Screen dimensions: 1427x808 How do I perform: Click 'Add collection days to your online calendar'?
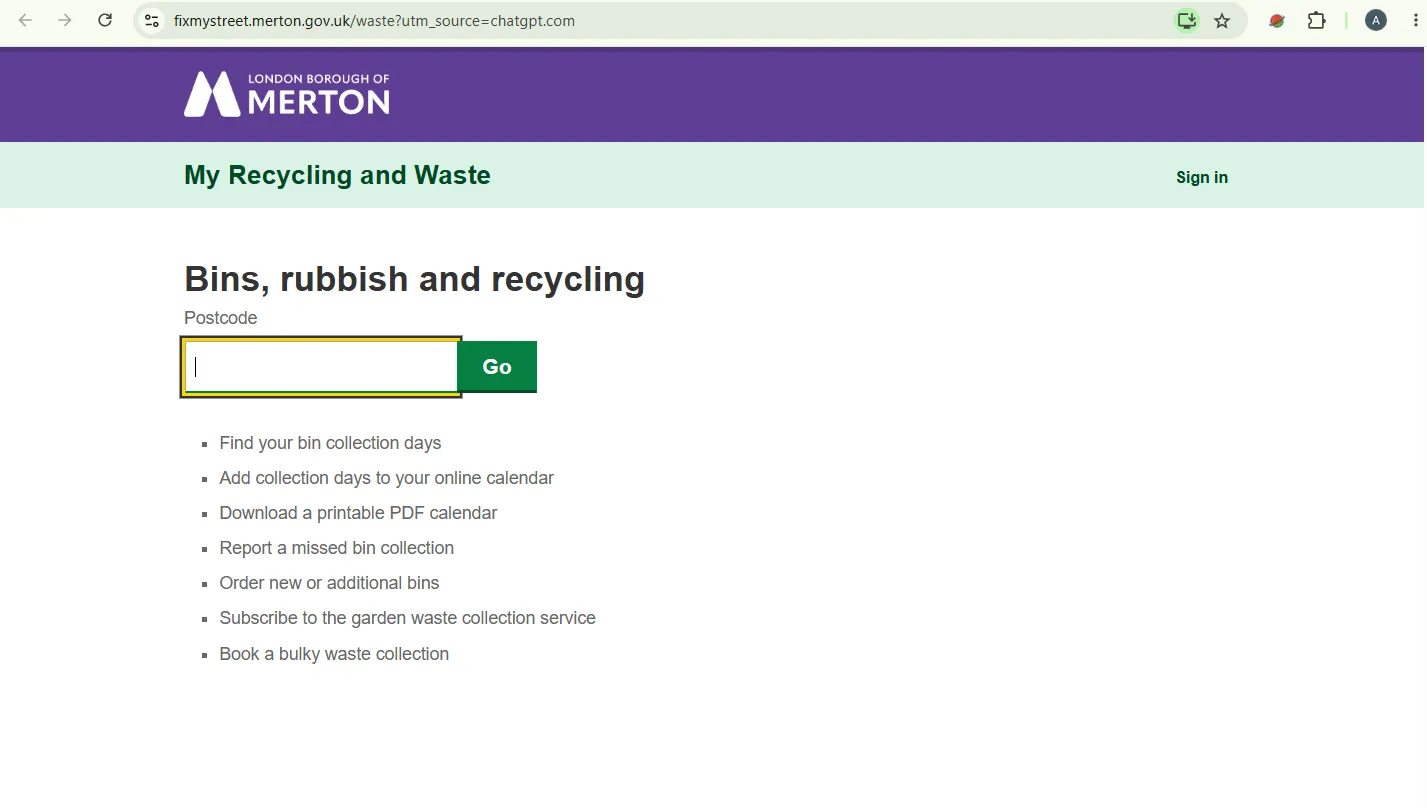[x=386, y=478]
